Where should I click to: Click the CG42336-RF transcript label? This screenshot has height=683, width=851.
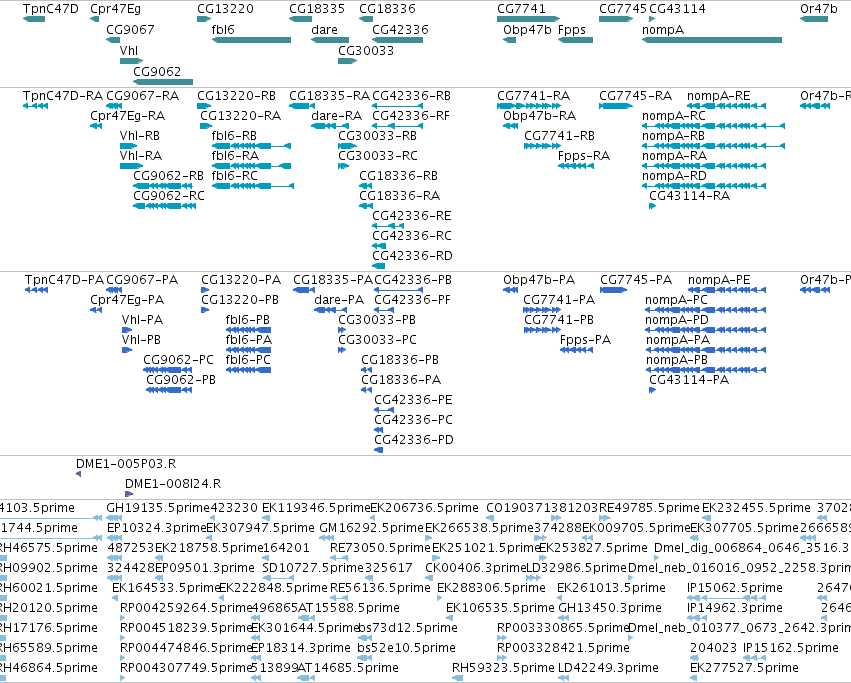point(411,116)
